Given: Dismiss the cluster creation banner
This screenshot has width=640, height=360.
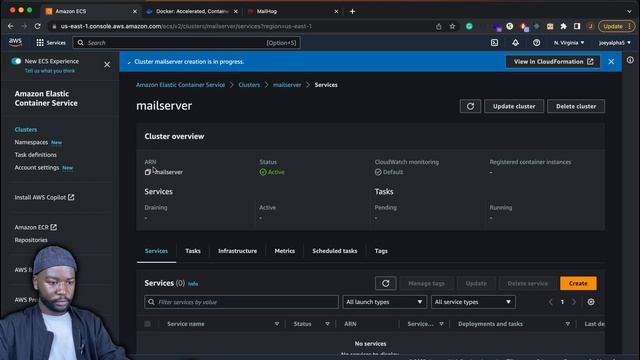Looking at the screenshot, I should click(611, 62).
